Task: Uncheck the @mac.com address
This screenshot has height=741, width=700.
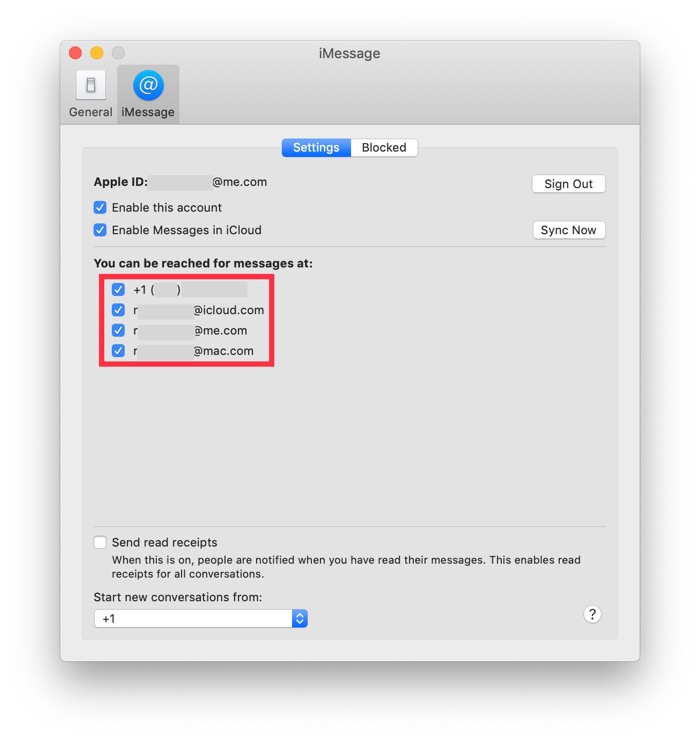Action: tap(118, 351)
